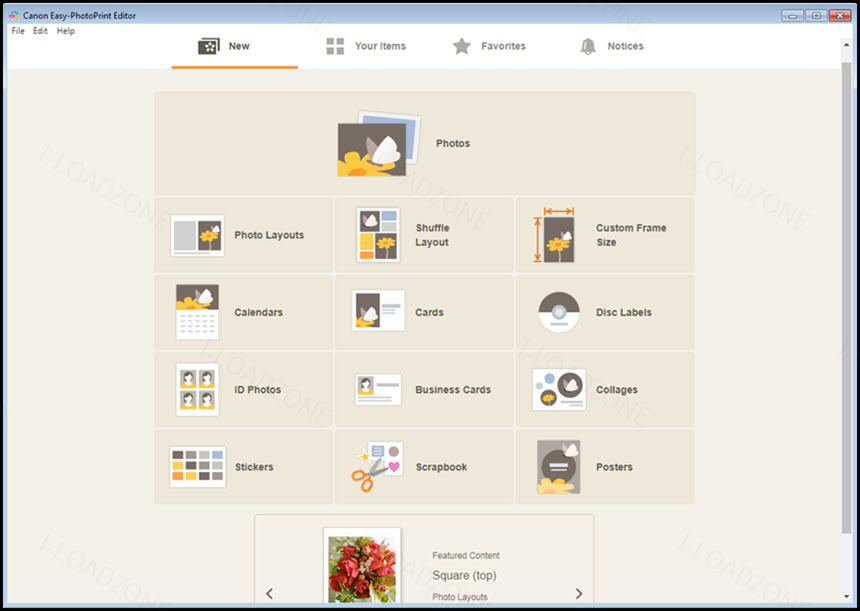860x611 pixels.
Task: Click the ID Photos label text
Action: [258, 389]
